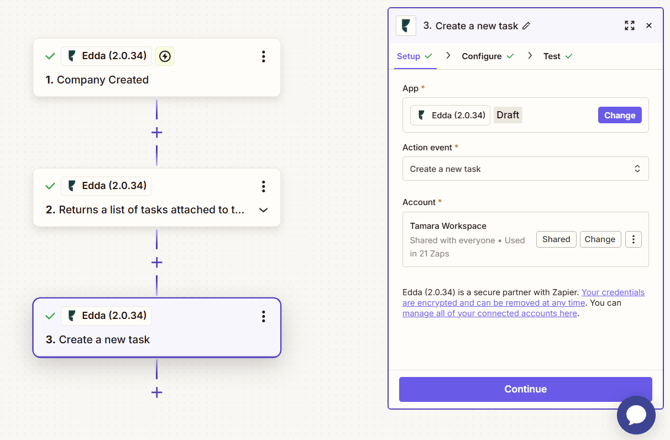Add a step after Create a new task
The width and height of the screenshot is (670, 440).
click(x=157, y=392)
